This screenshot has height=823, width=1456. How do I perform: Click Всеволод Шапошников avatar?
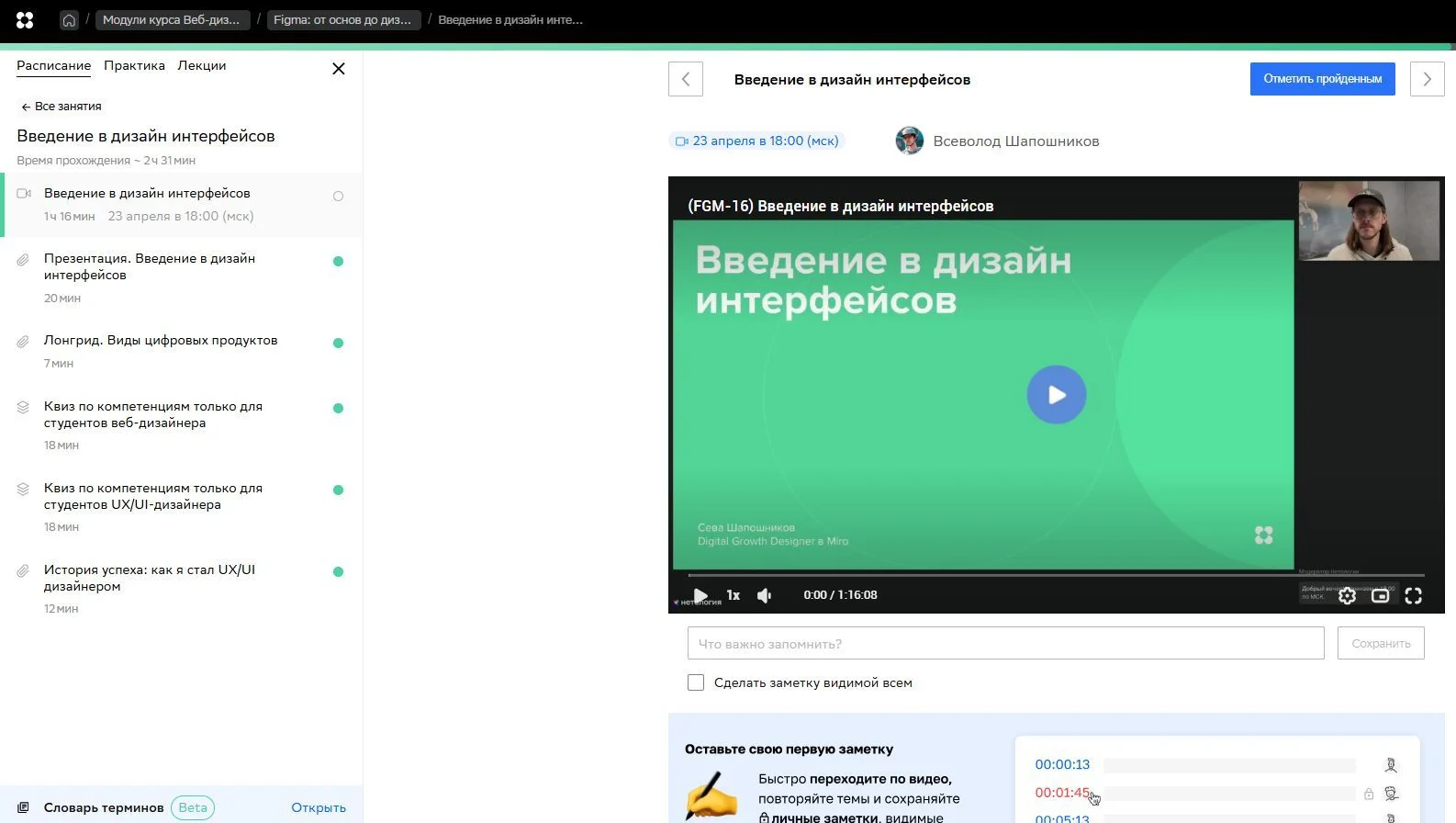[x=909, y=141]
